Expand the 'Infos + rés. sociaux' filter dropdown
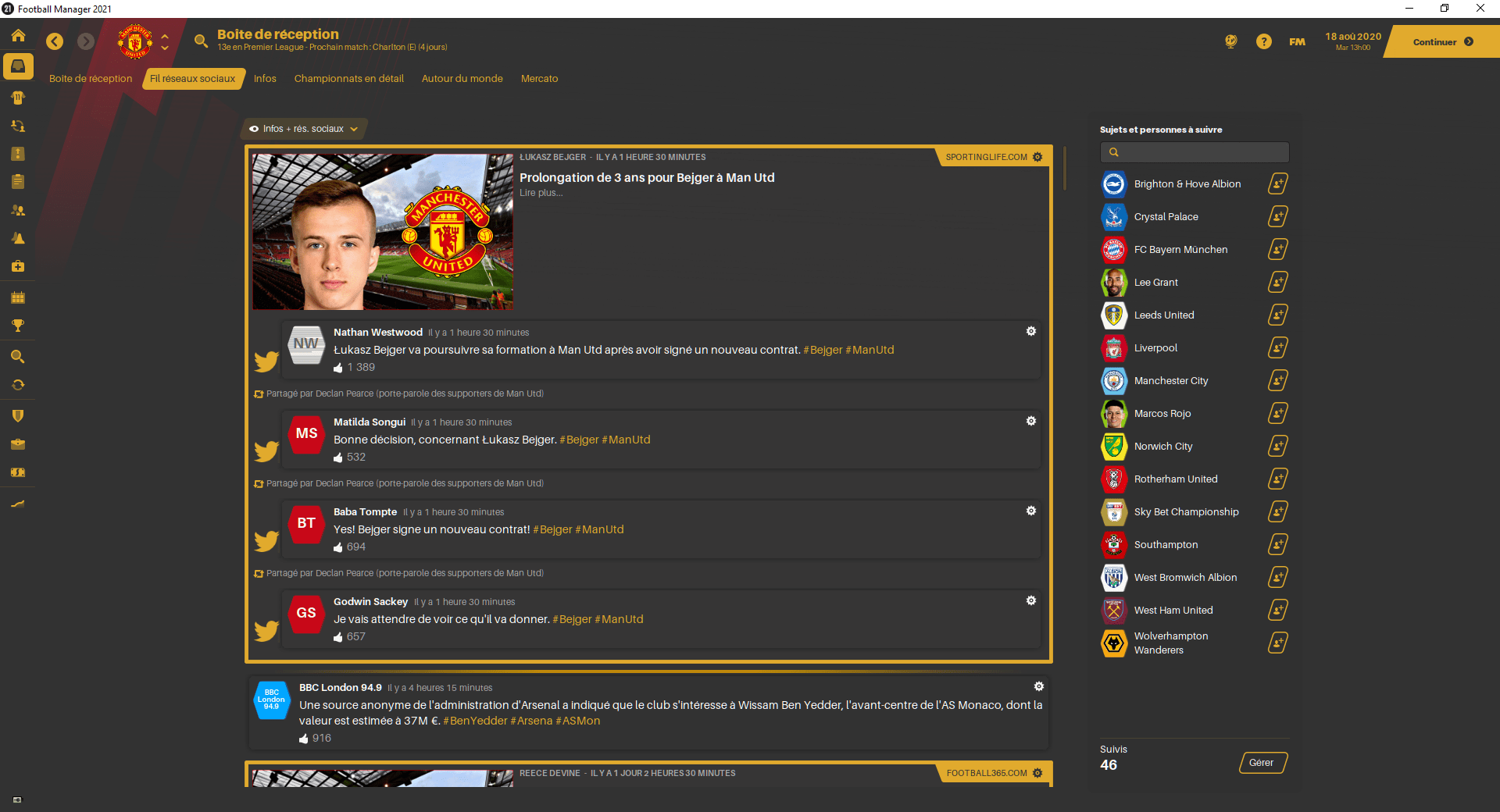Image resolution: width=1500 pixels, height=812 pixels. pyautogui.click(x=304, y=129)
